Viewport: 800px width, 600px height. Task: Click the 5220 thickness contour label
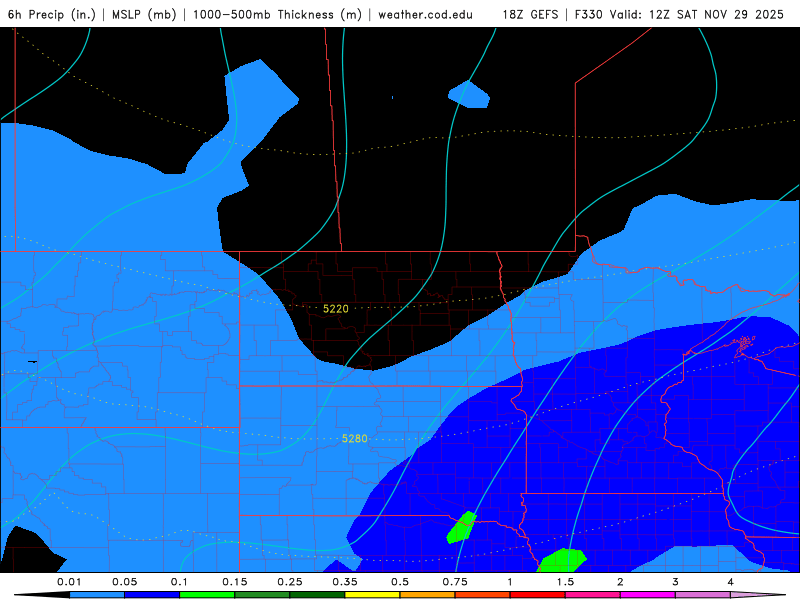click(336, 309)
